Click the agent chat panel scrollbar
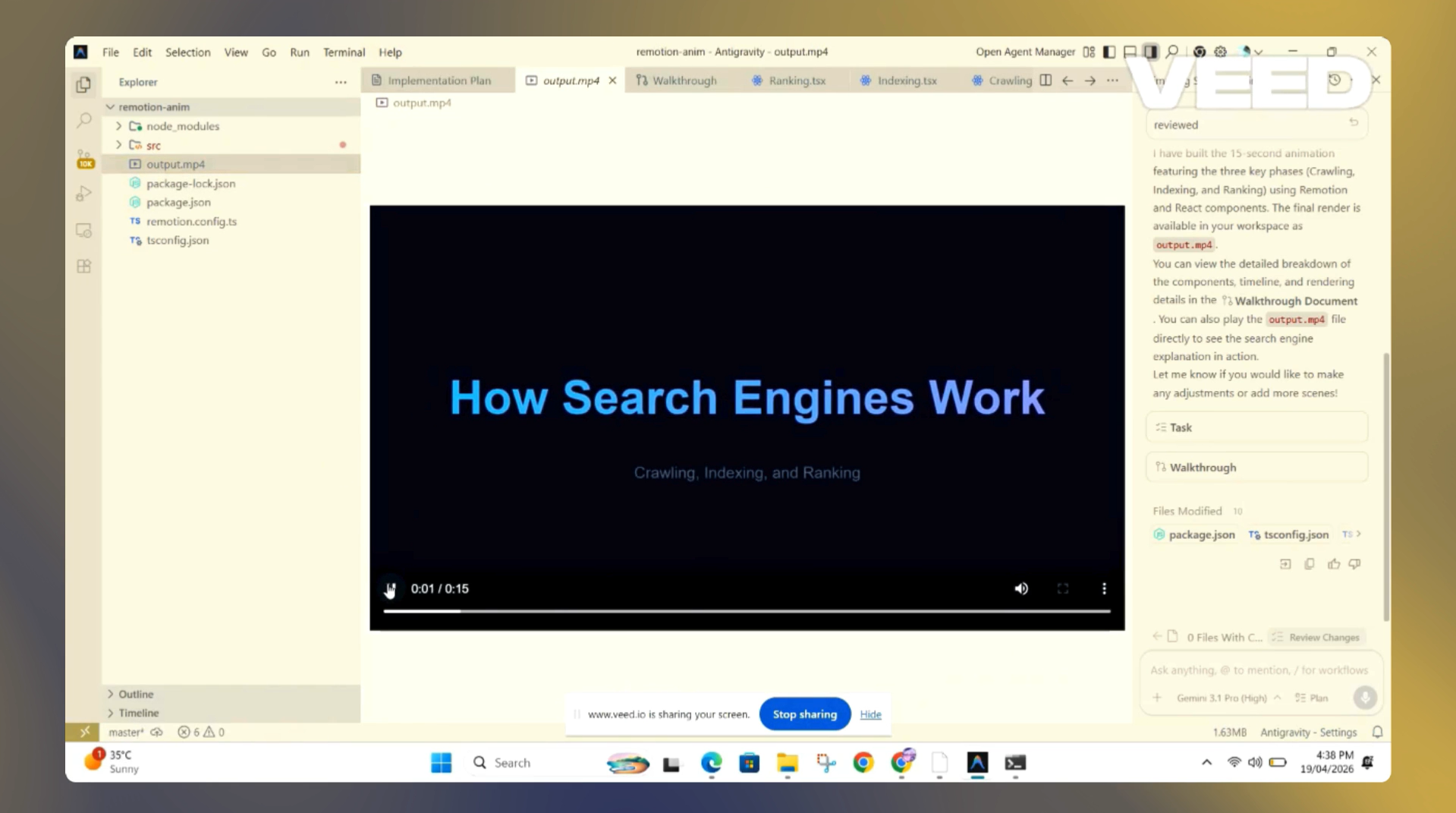Viewport: 1456px width, 813px height. pos(1386,486)
